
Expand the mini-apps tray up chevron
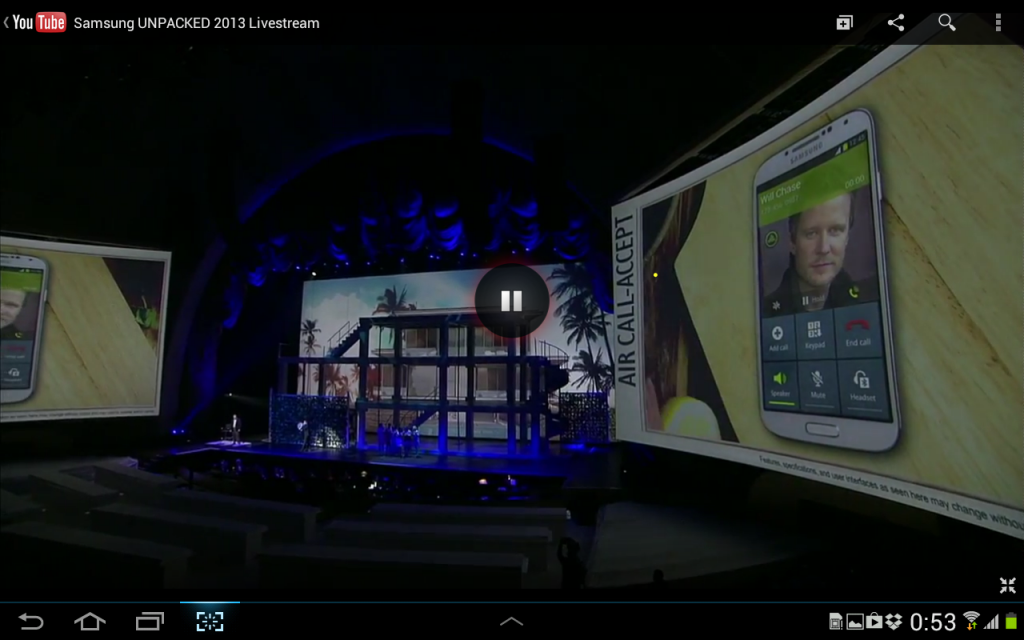click(511, 621)
